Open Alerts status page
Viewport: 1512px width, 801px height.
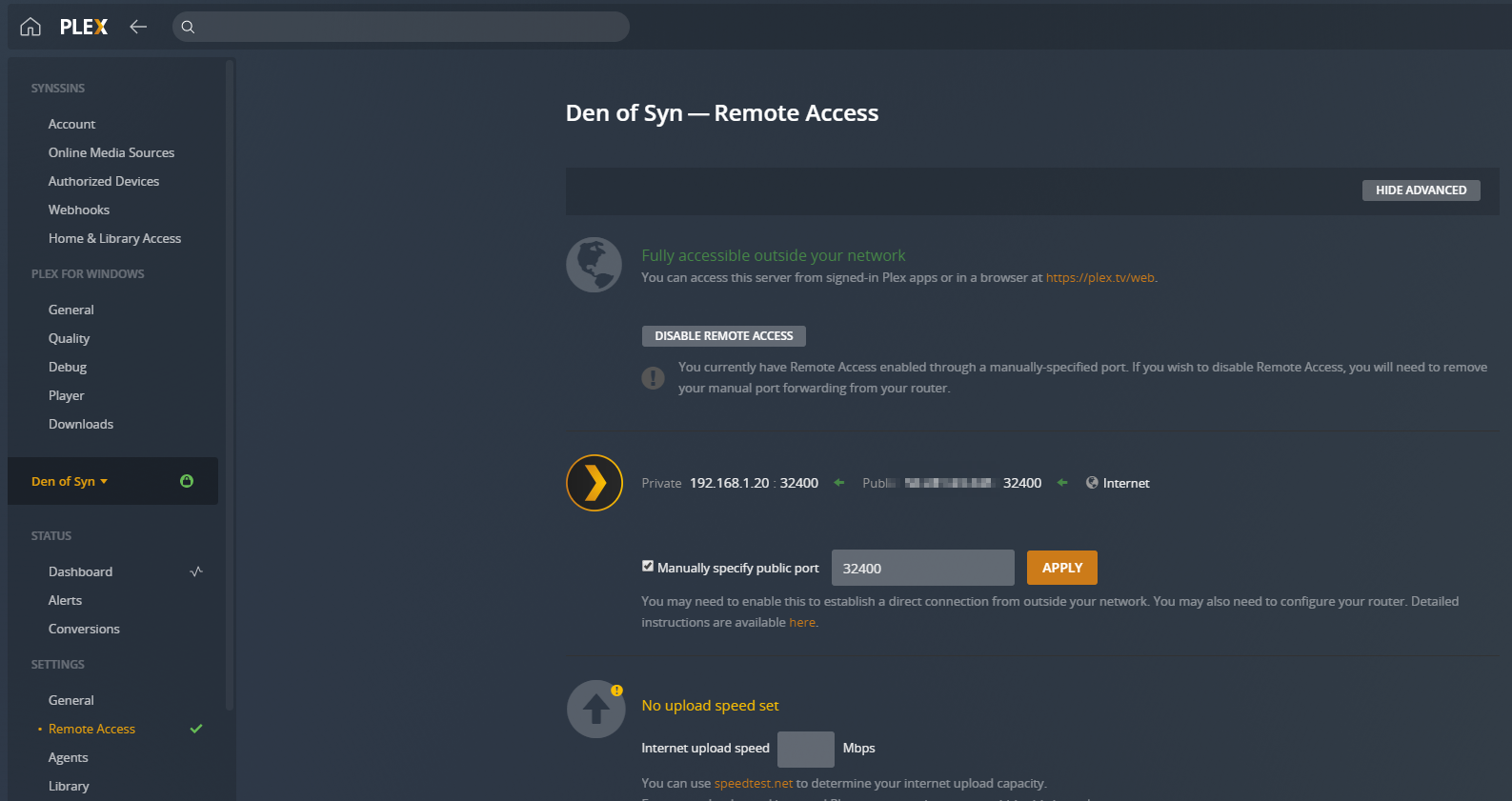click(66, 600)
